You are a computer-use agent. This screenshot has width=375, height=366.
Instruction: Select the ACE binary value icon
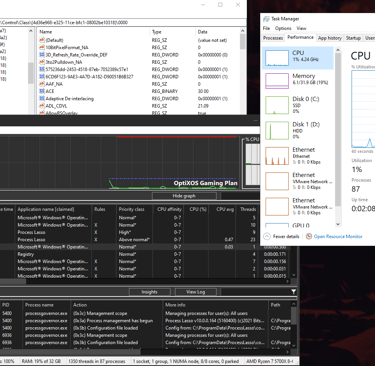42,91
